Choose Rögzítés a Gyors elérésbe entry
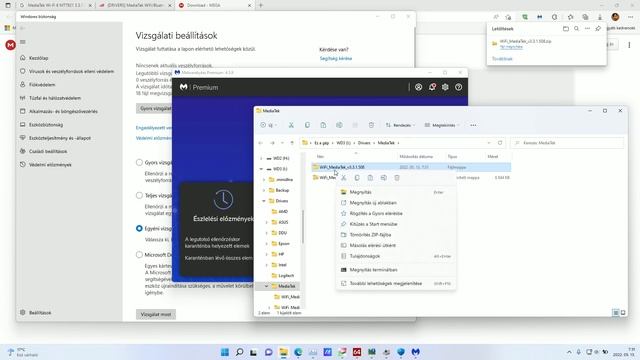Screen dimensions: 640x360 (396, 213)
